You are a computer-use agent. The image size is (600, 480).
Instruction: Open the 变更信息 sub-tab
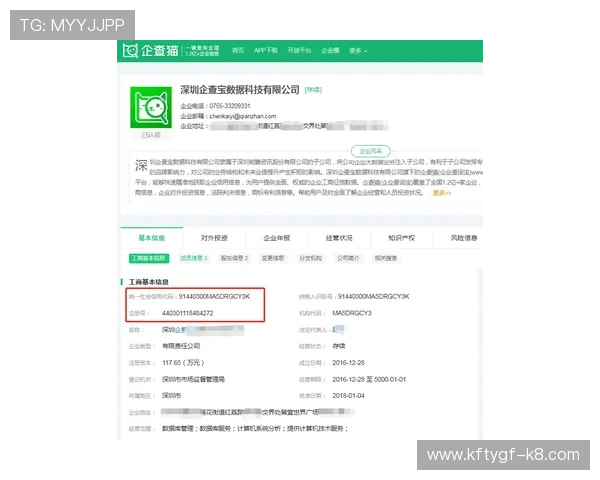(272, 258)
